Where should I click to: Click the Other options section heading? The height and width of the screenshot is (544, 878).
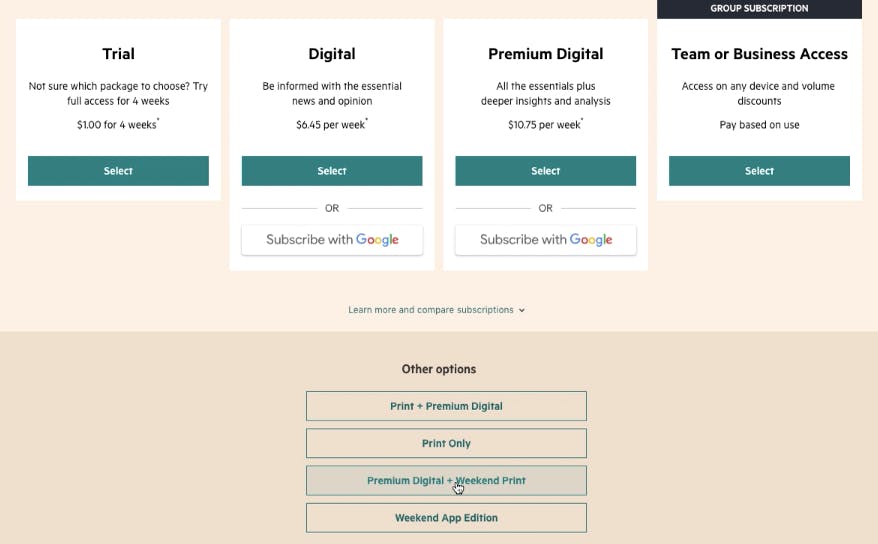439,369
